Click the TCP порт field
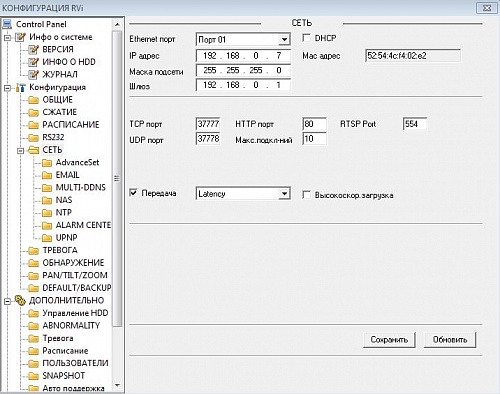The height and width of the screenshot is (394, 500). pos(208,124)
